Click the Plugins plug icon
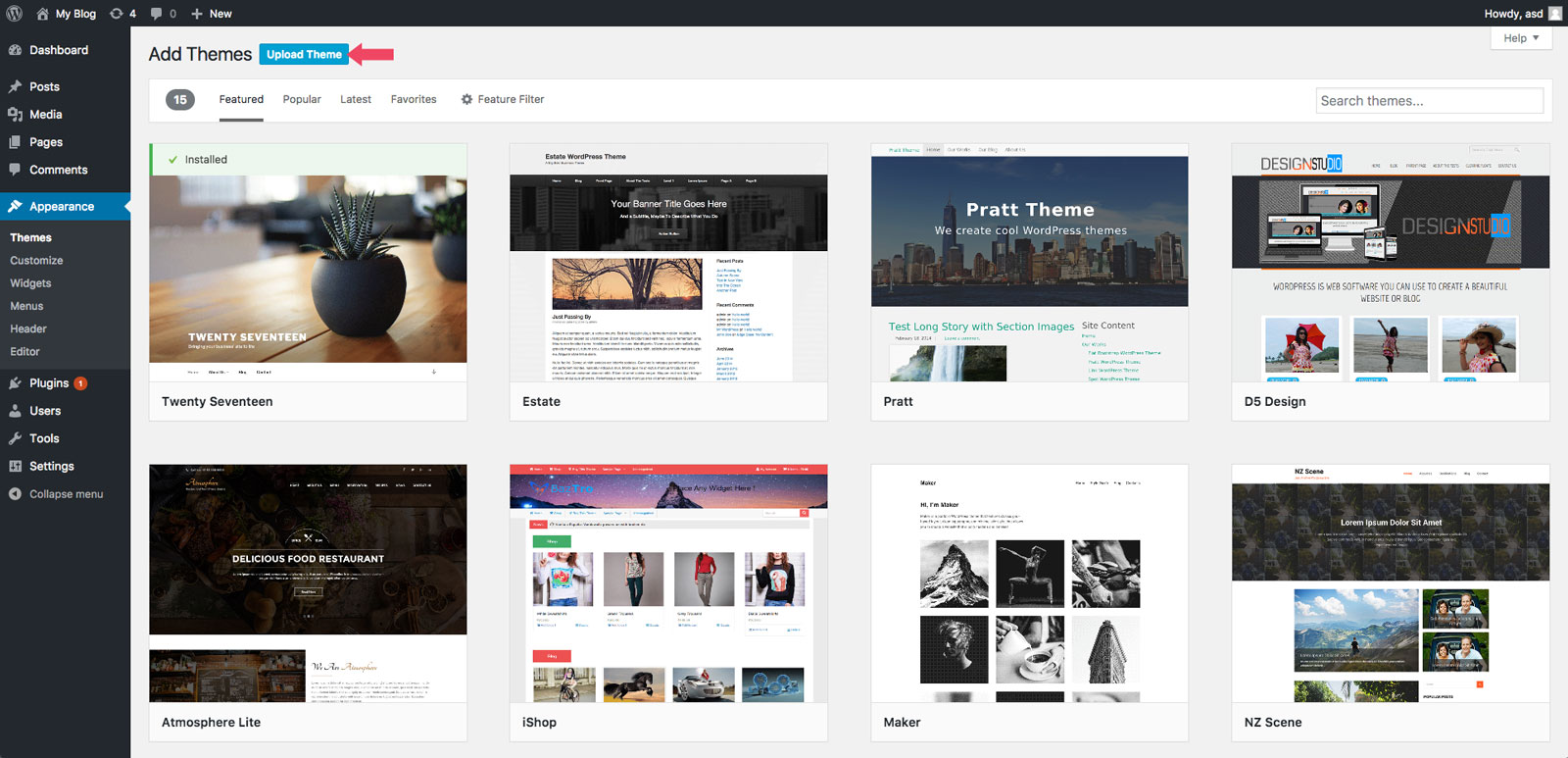 pyautogui.click(x=15, y=382)
